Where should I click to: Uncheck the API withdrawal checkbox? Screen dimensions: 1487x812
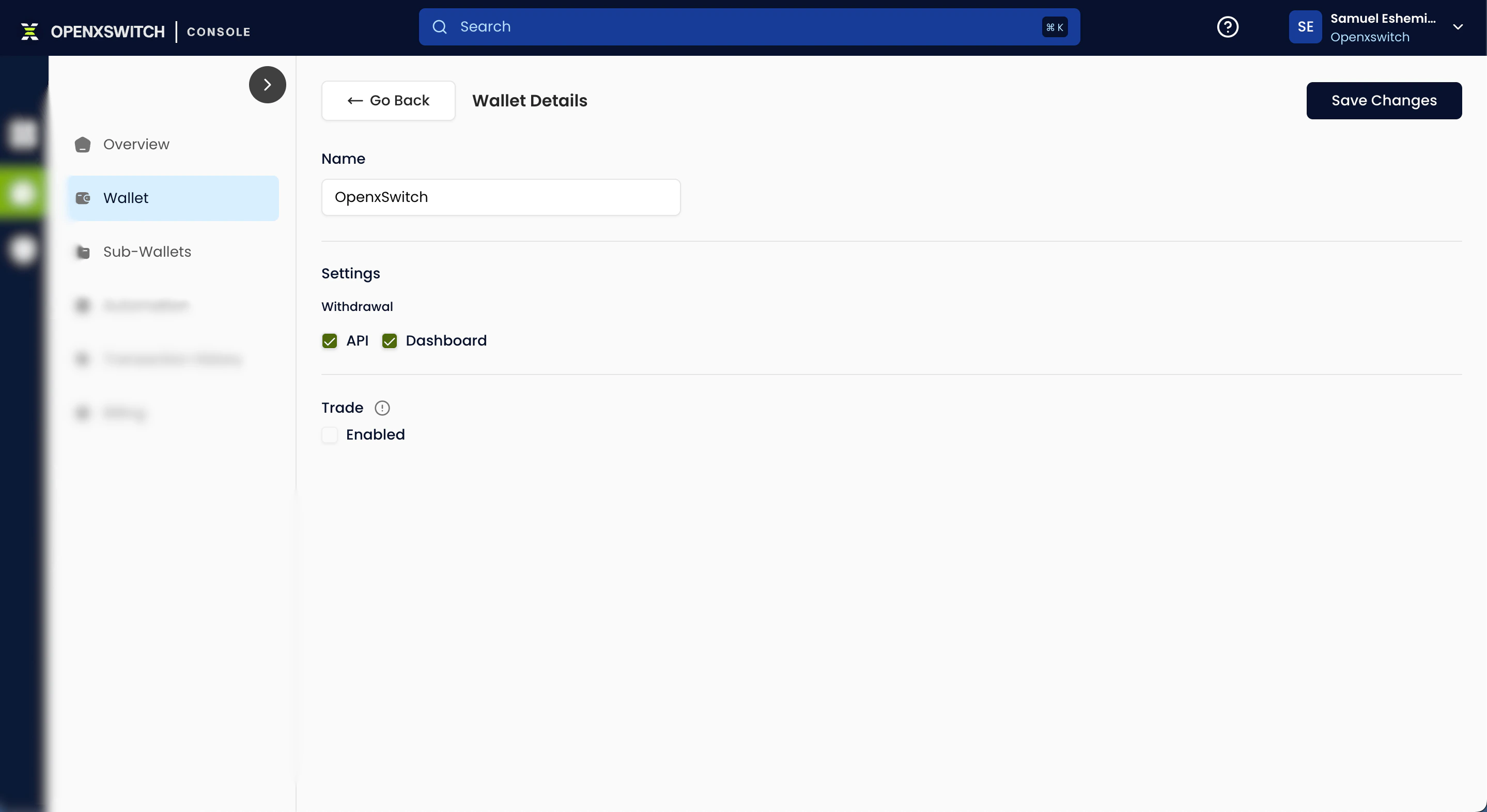pos(330,341)
